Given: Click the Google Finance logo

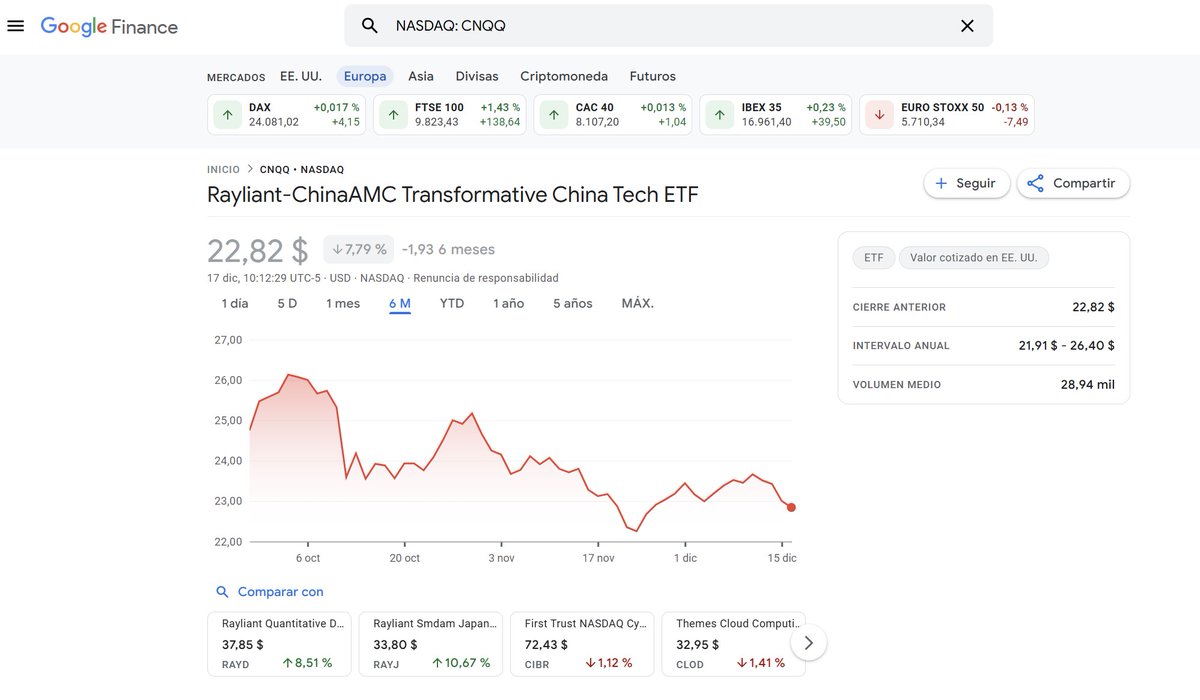Looking at the screenshot, I should point(109,27).
